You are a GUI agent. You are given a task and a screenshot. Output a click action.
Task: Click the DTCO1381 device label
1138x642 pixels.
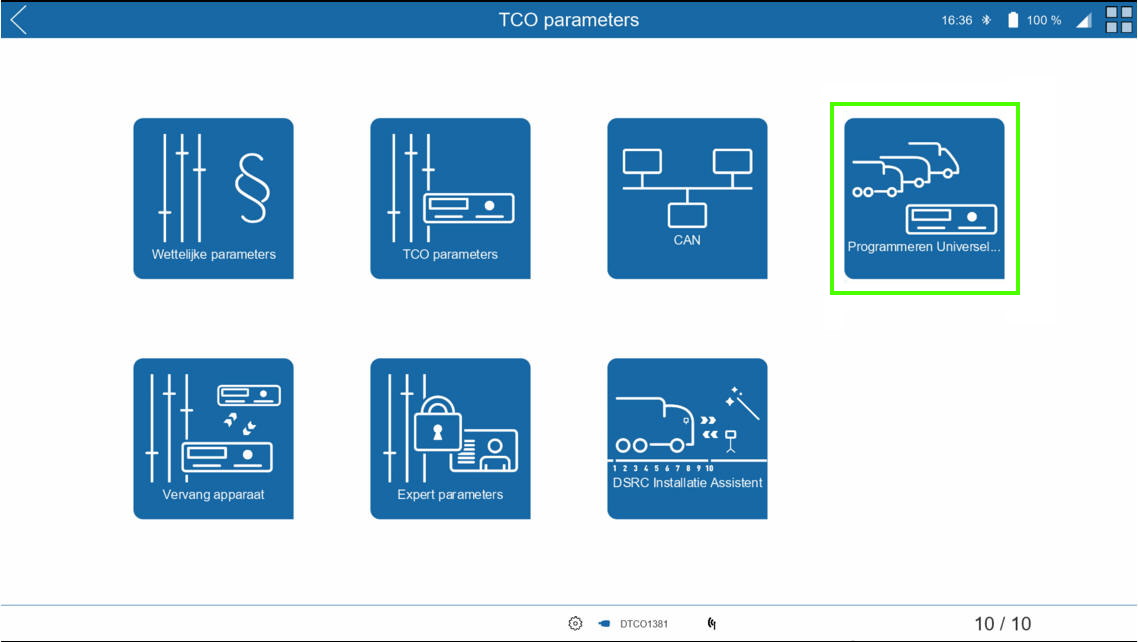click(x=644, y=624)
